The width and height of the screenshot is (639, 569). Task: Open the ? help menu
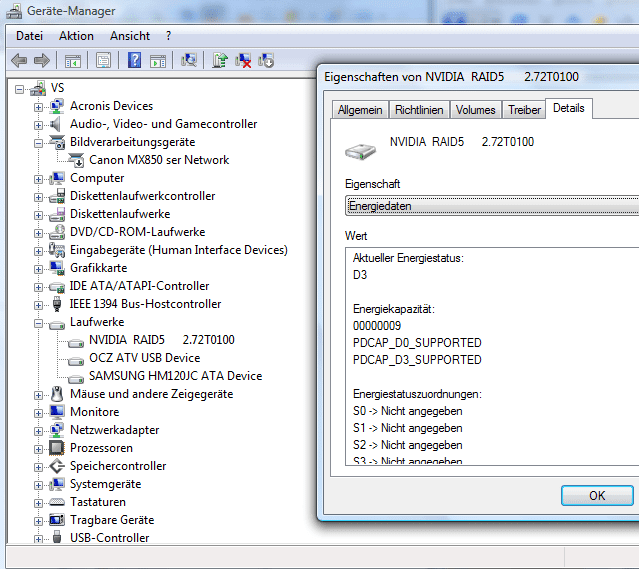[x=168, y=36]
